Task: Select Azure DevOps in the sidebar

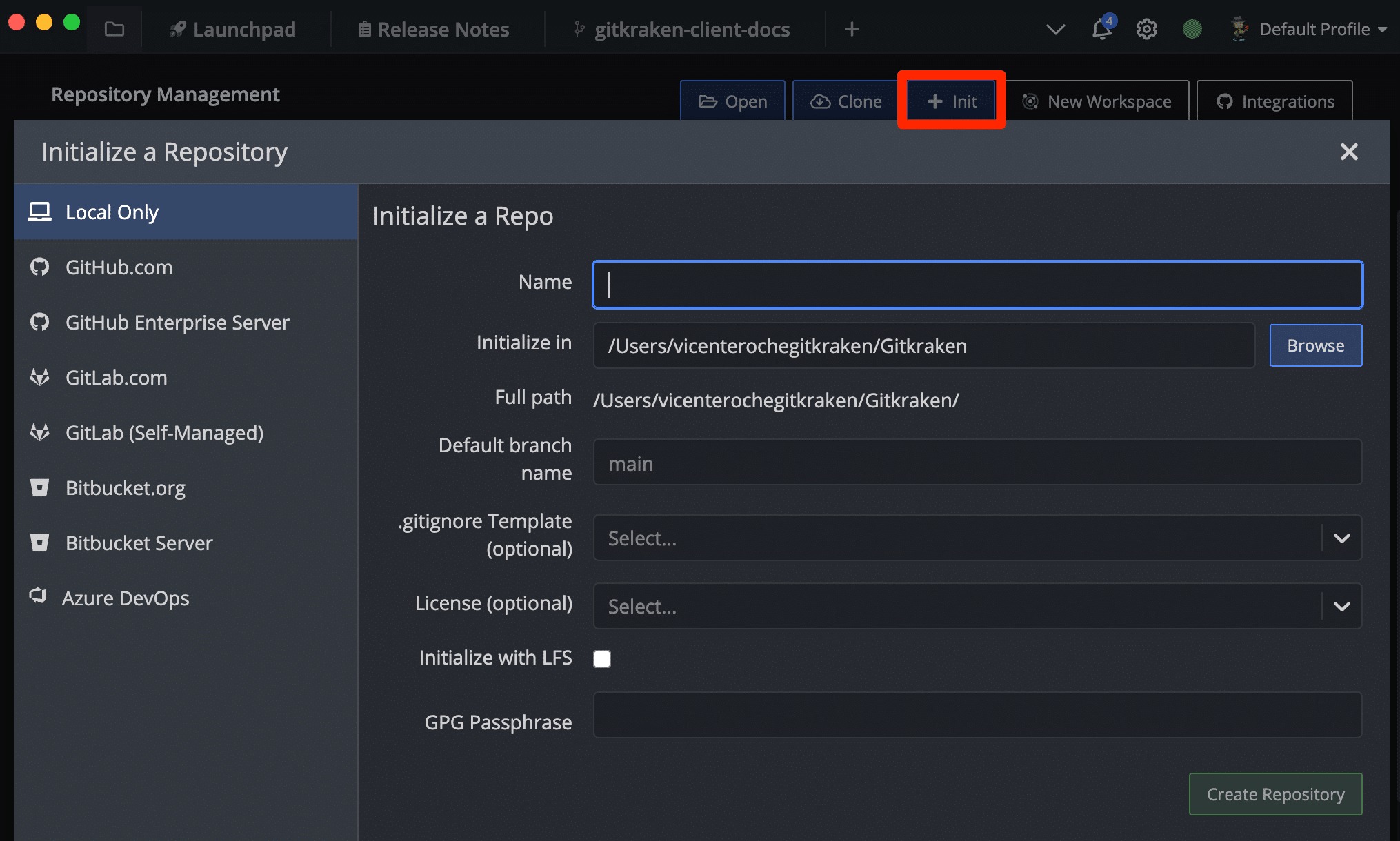Action: pos(125,598)
